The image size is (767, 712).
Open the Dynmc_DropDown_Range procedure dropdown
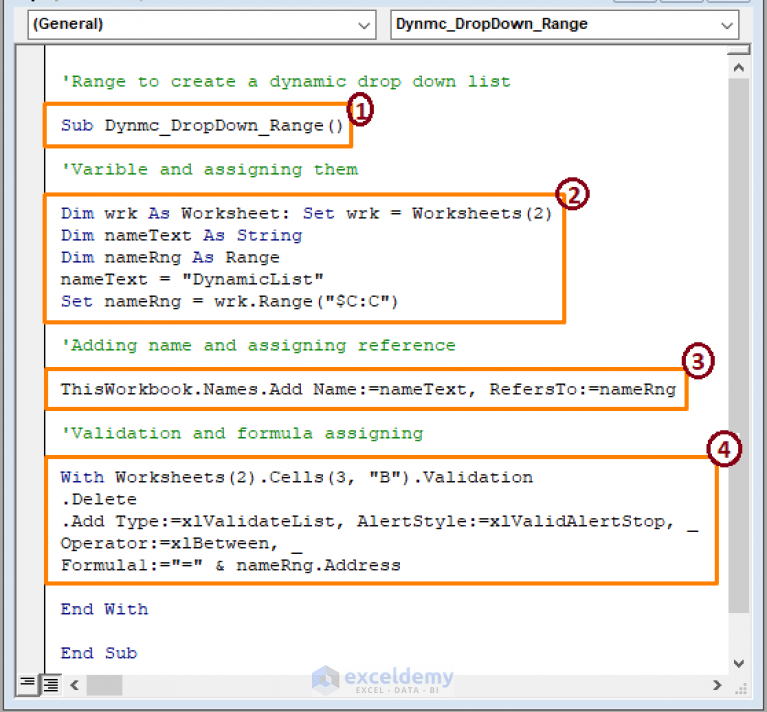(x=564, y=24)
